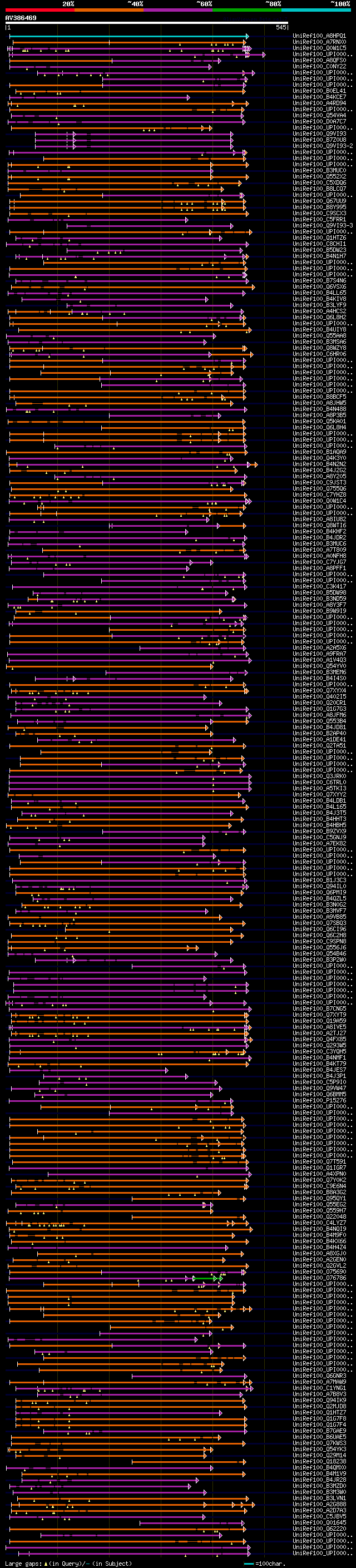This screenshot has height=1568, width=356.
Task: Select the query name AV386469
Action: pyautogui.click(x=21, y=18)
